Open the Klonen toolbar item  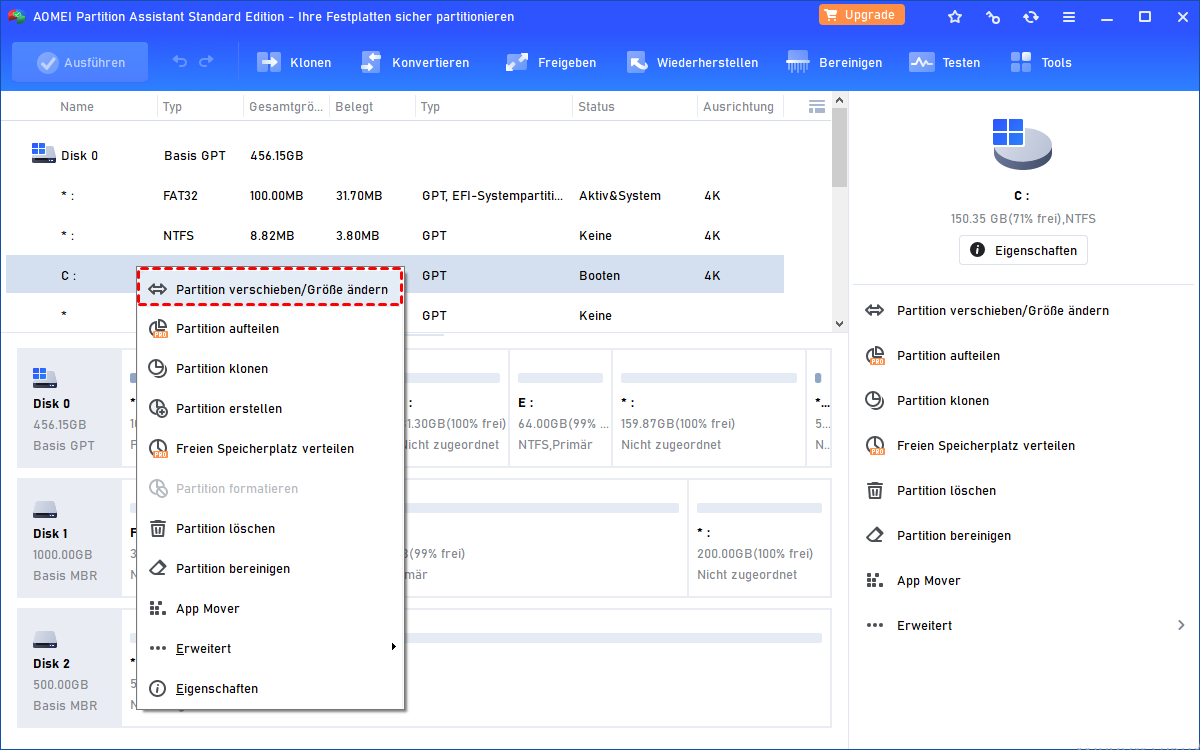pos(294,62)
